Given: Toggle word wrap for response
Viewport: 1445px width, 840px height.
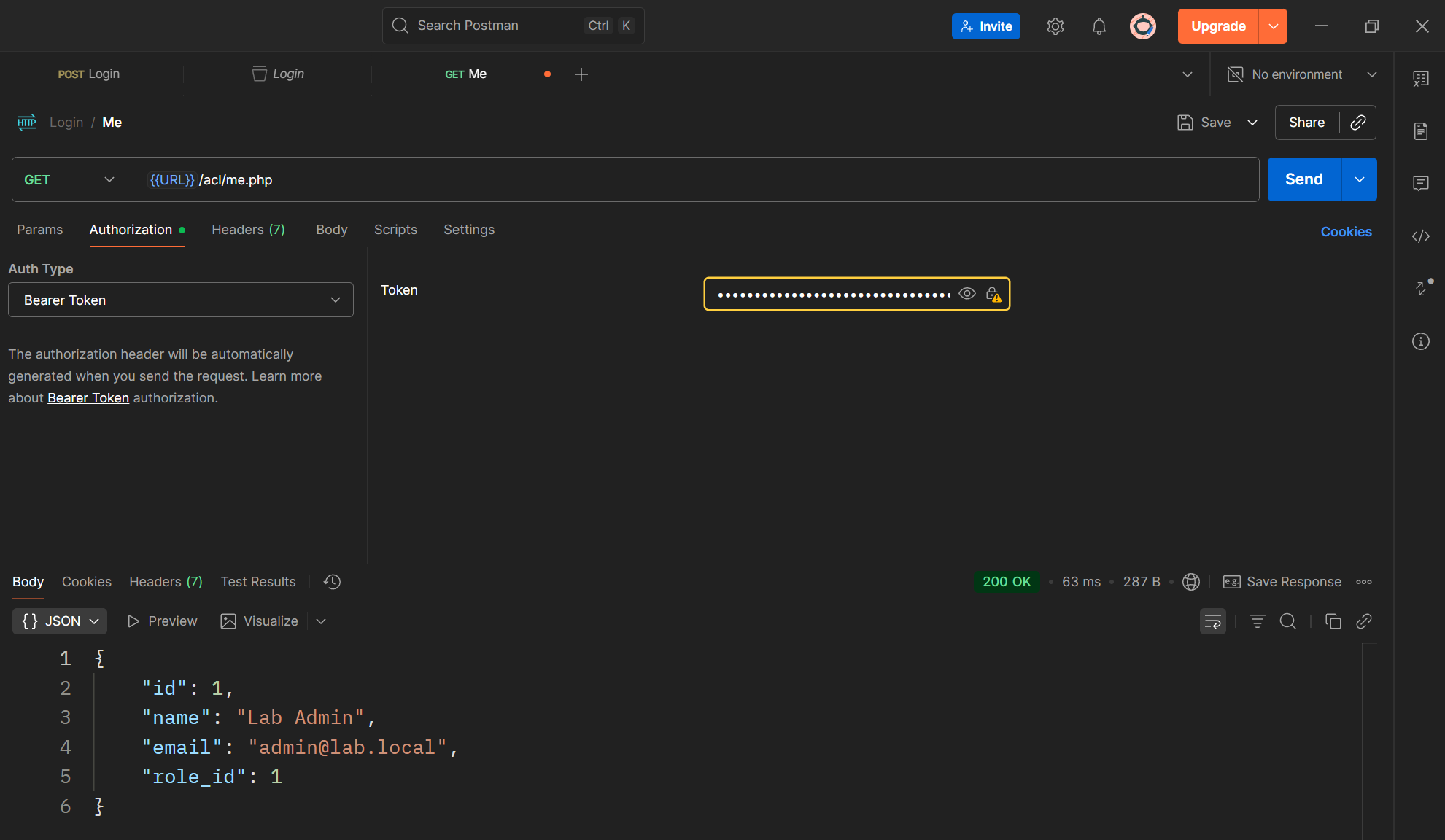Looking at the screenshot, I should pos(1212,621).
